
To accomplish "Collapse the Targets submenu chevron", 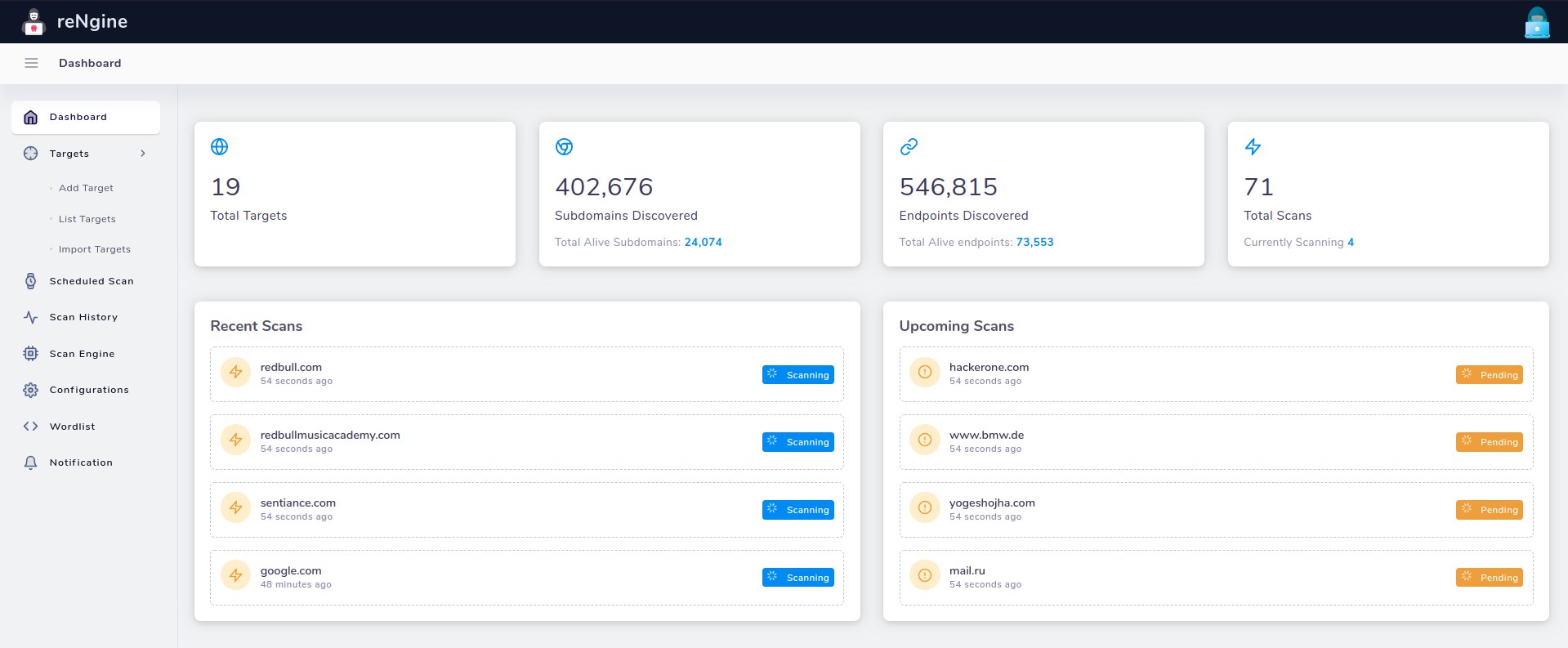I will (143, 154).
